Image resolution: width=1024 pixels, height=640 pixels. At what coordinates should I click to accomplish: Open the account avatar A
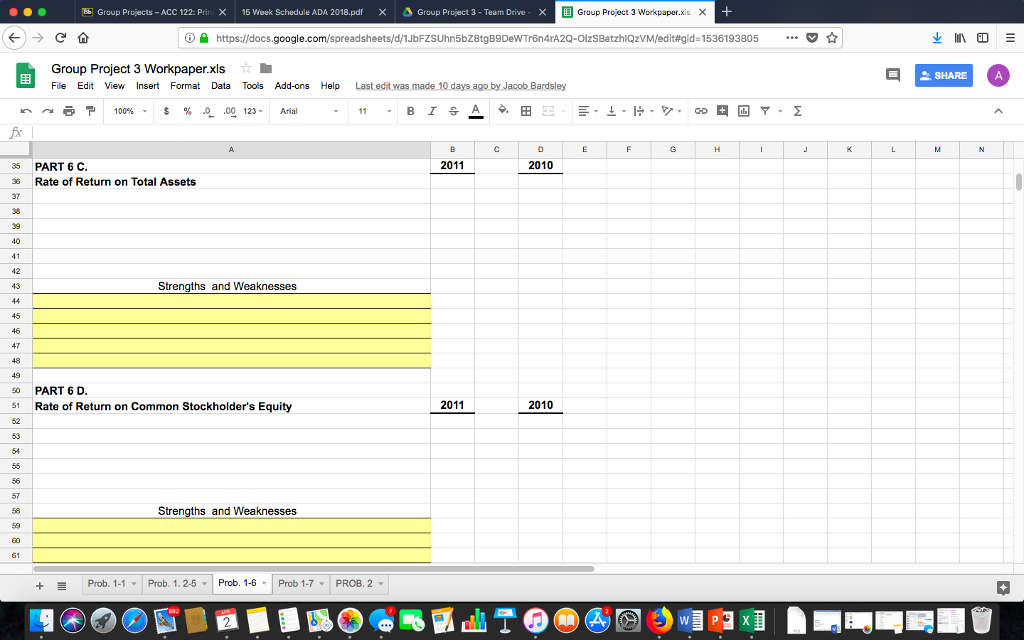(998, 75)
